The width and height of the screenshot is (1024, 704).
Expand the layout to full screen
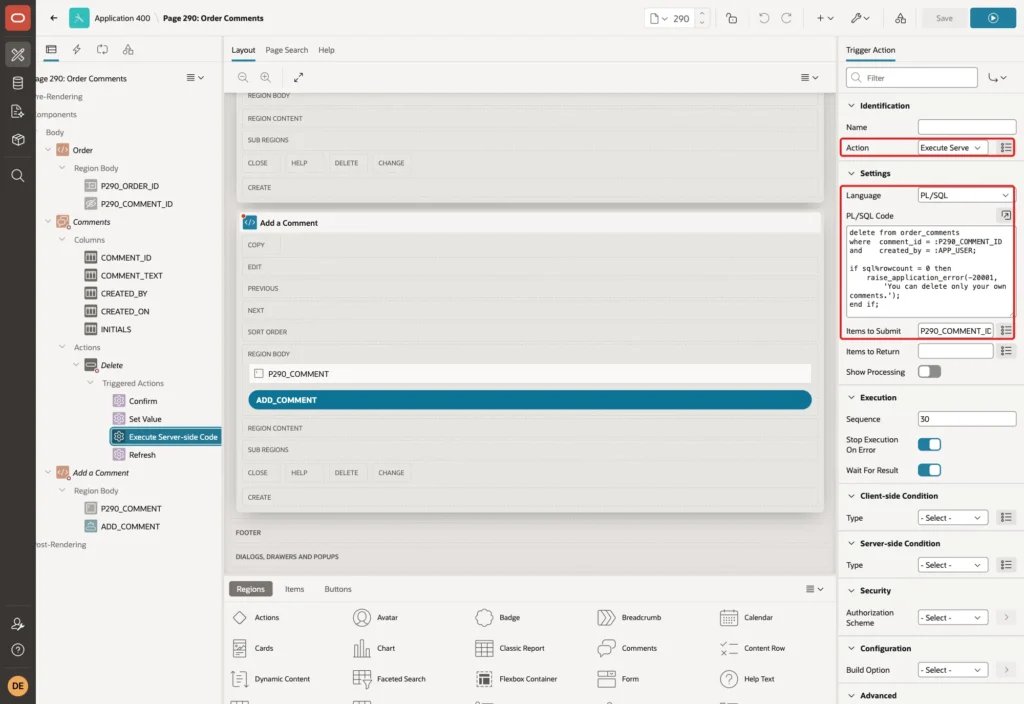click(298, 77)
